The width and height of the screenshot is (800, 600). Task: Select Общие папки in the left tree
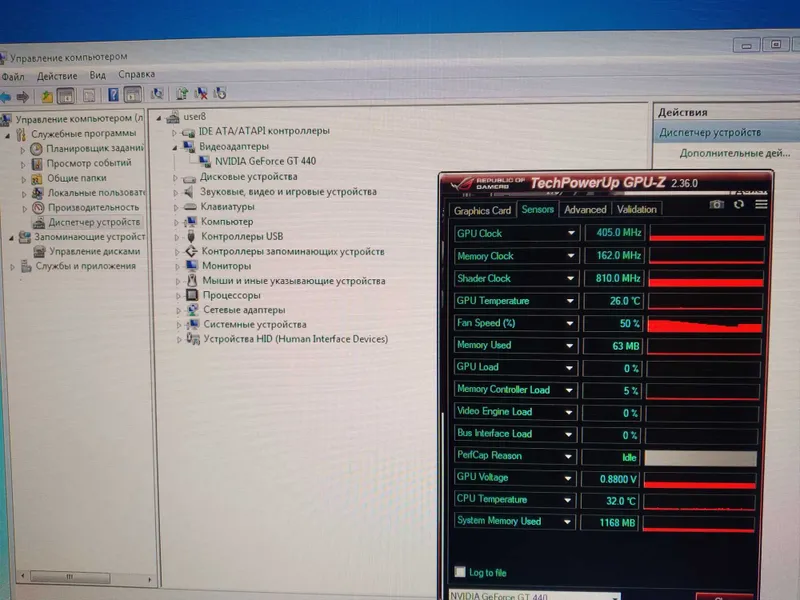(77, 178)
